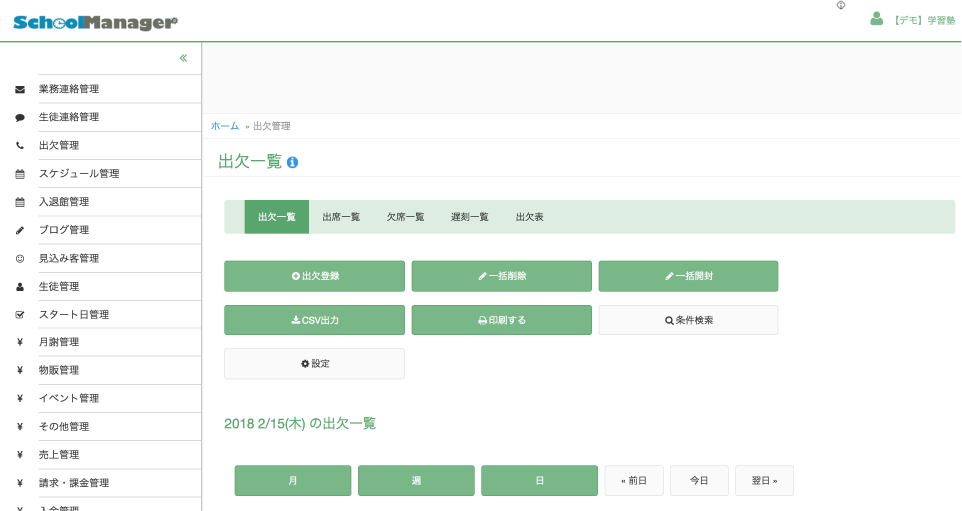The image size is (962, 511).
Task: Open 売上管理 in the sidebar
Action: pos(59,455)
